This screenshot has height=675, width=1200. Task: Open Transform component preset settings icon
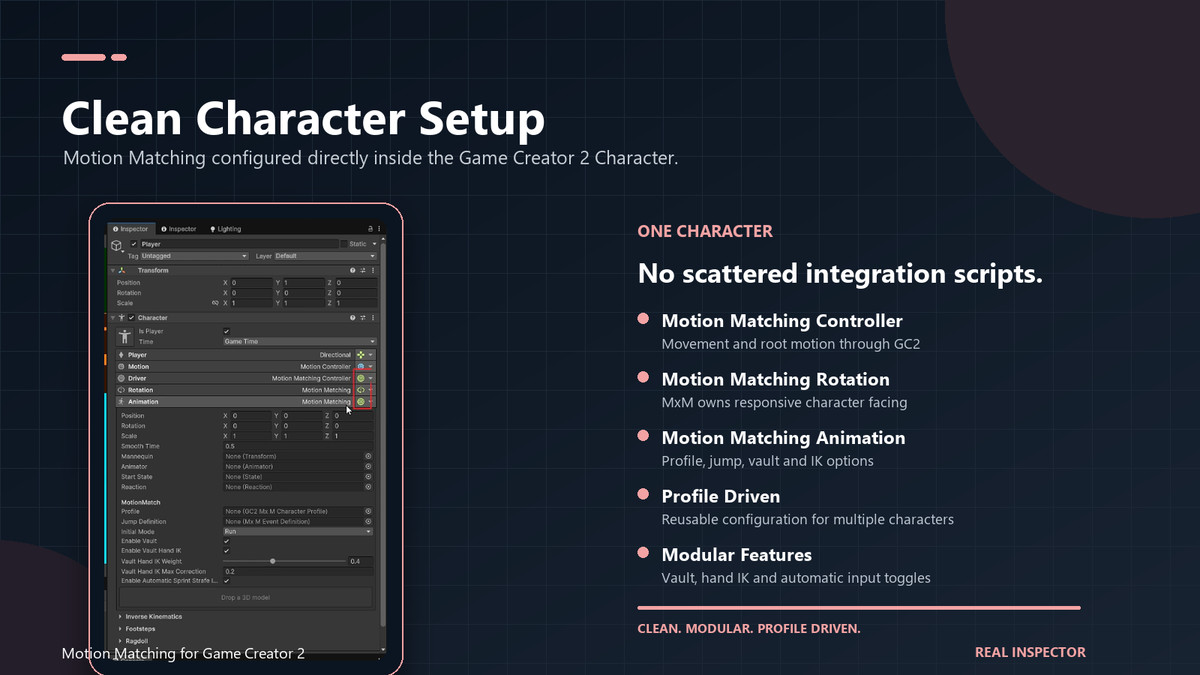363,270
